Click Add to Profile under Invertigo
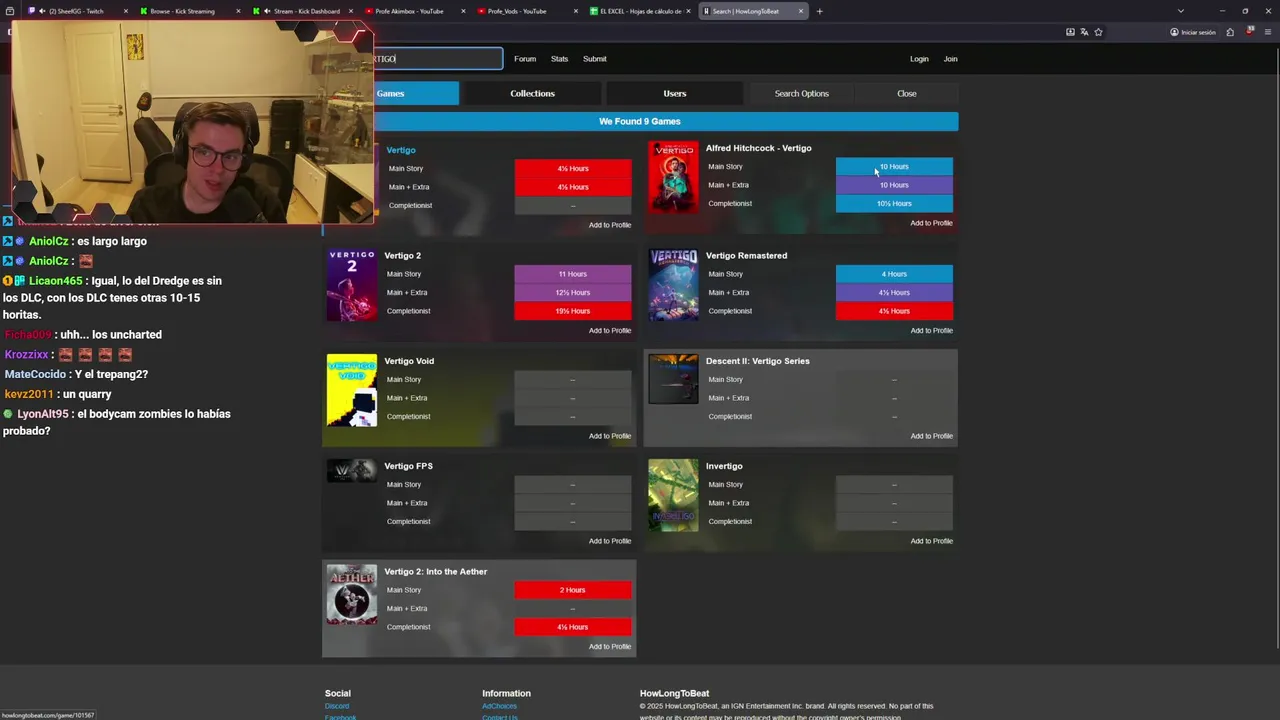 [x=931, y=541]
